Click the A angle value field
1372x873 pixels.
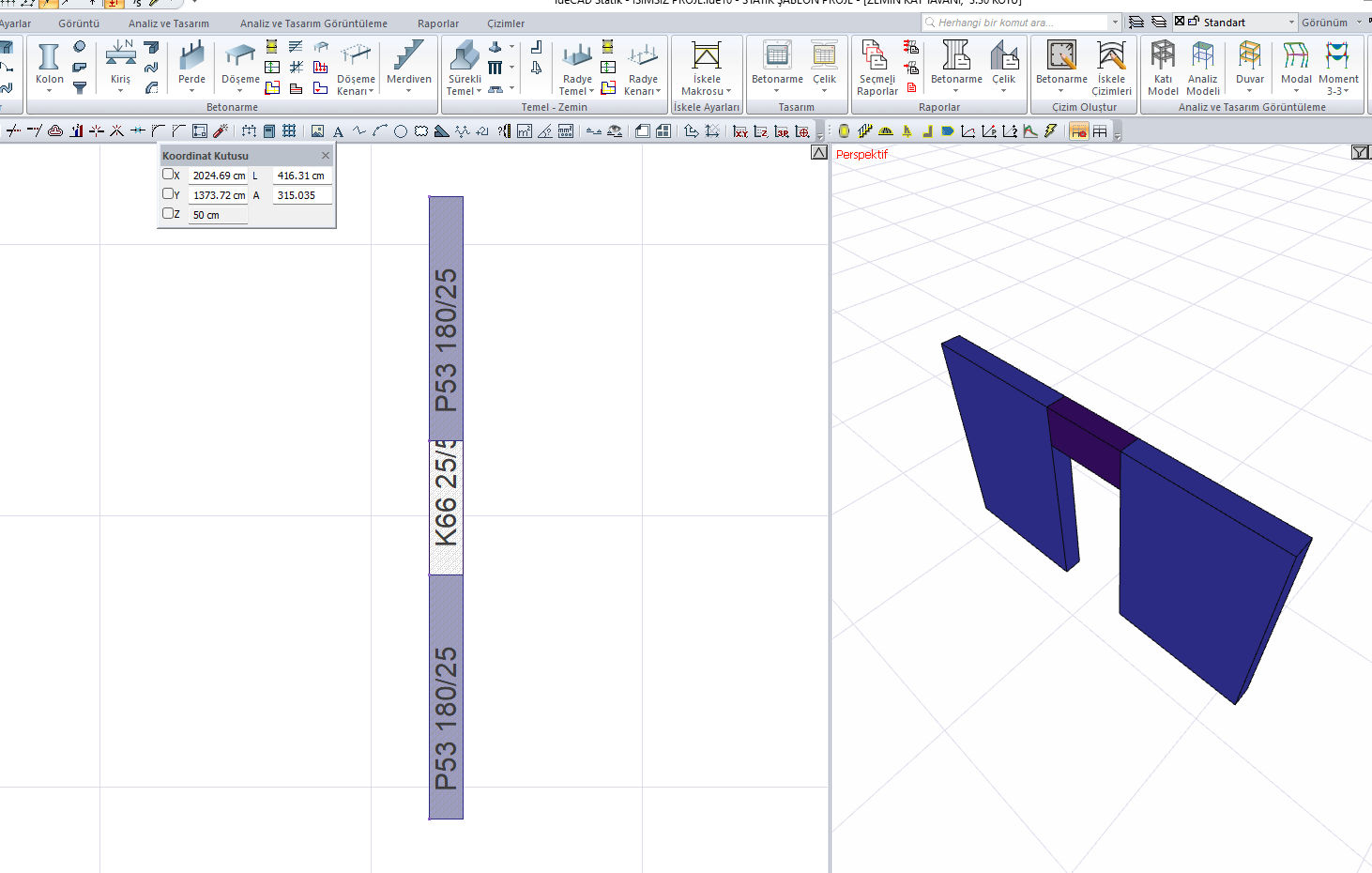tap(301, 195)
